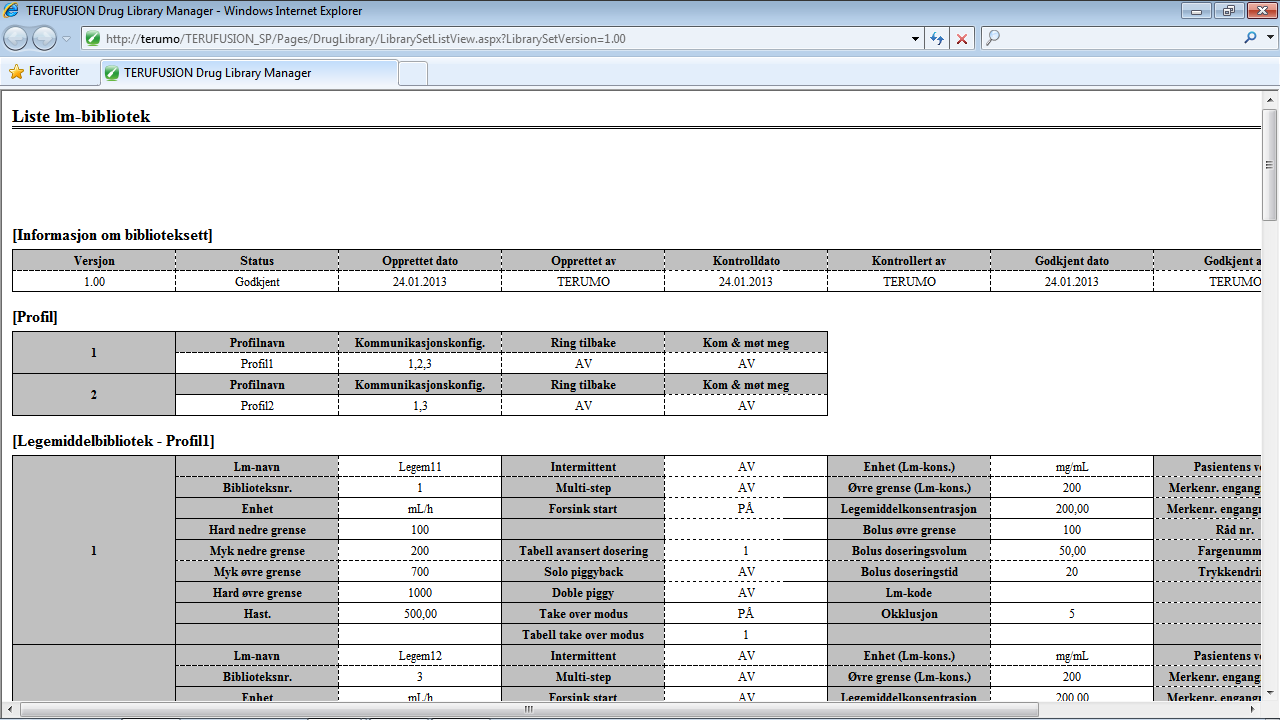Click the 'Kontrolldato' column header
Viewport: 1280px width, 720px height.
[x=746, y=261]
